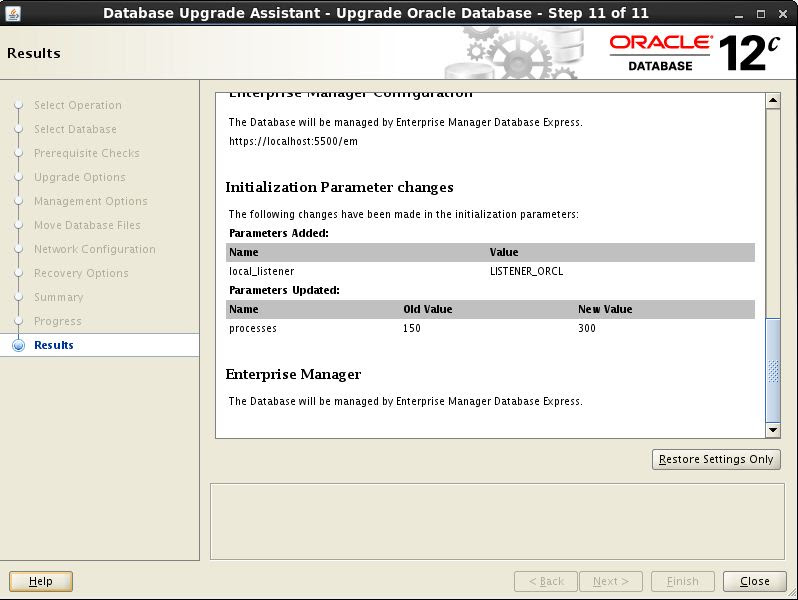Click the Java icon in the title bar

(13, 13)
